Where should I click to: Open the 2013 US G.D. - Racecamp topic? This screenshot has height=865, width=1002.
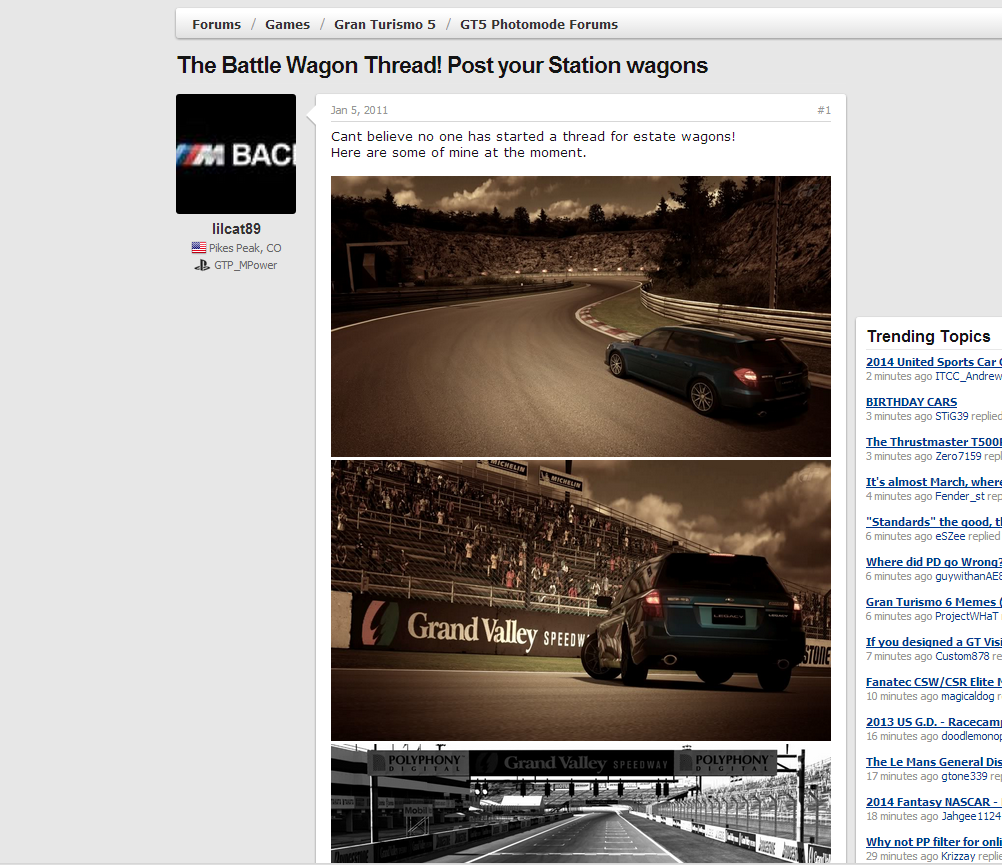coord(934,722)
